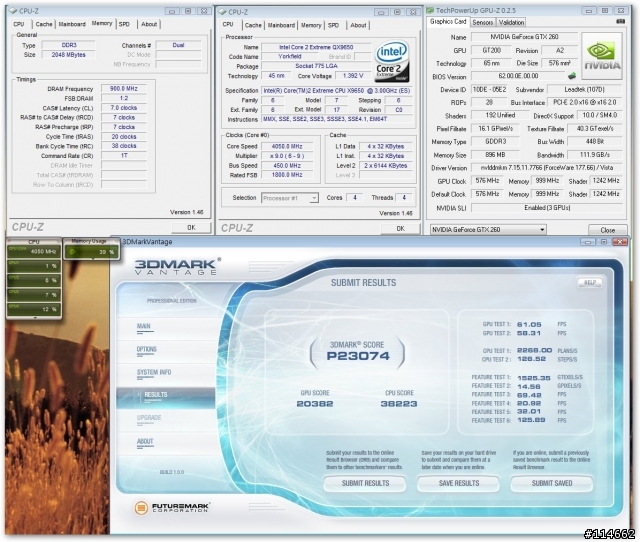
Task: Click the Driver Version field in GPU-Z
Action: (x=547, y=168)
